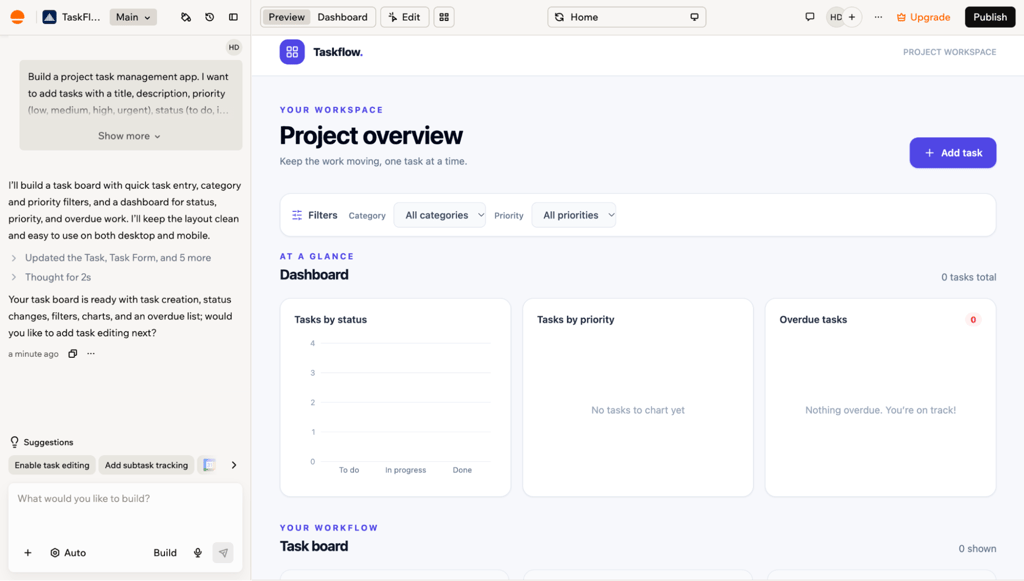This screenshot has width=1024, height=581.
Task: Click Enable task editing suggestion
Action: 52,465
